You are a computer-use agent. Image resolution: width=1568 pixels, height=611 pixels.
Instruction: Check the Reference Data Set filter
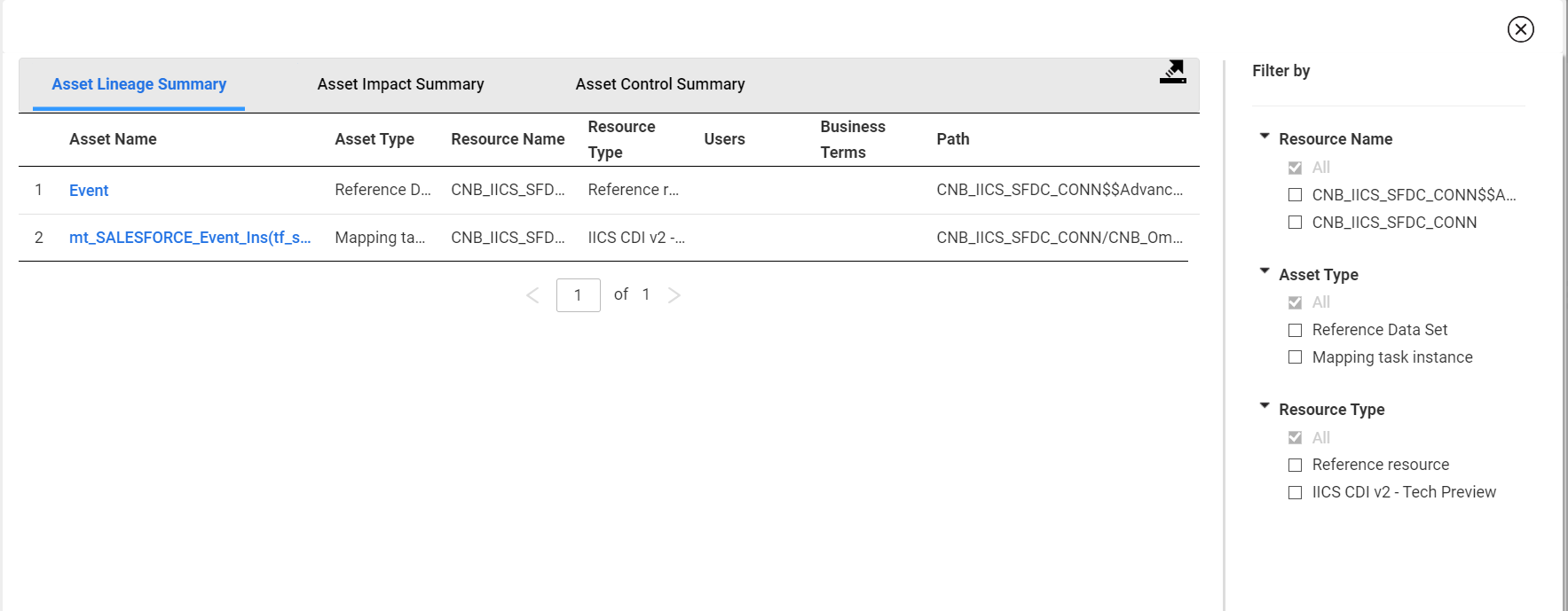(x=1295, y=330)
